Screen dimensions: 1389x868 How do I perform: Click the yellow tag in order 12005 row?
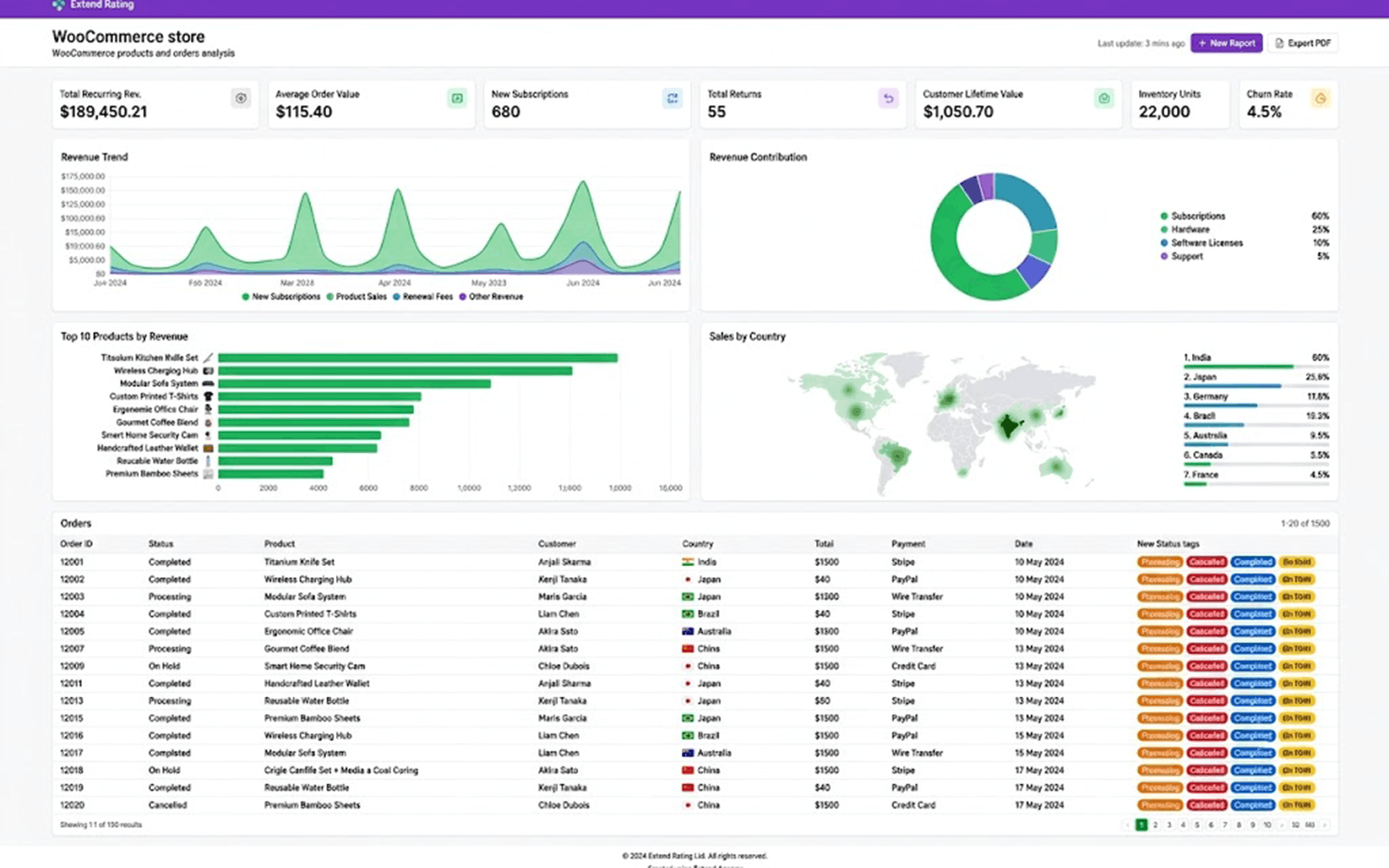(1297, 631)
